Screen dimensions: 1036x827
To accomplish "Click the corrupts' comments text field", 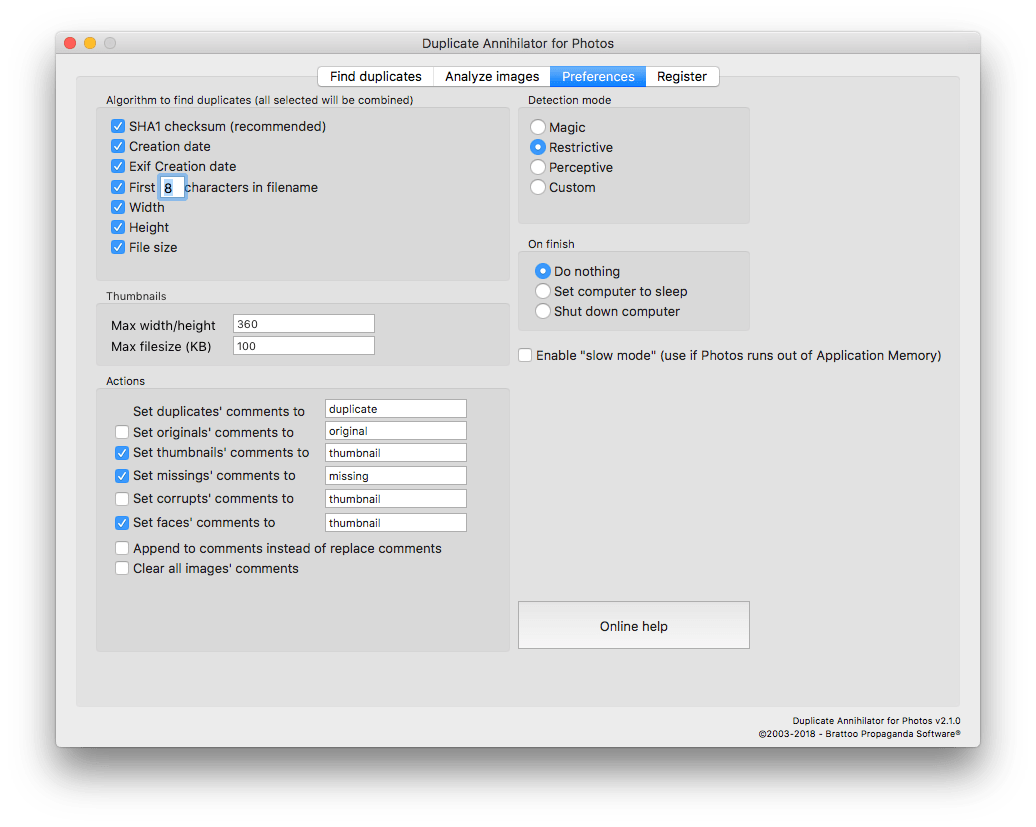I will point(396,499).
